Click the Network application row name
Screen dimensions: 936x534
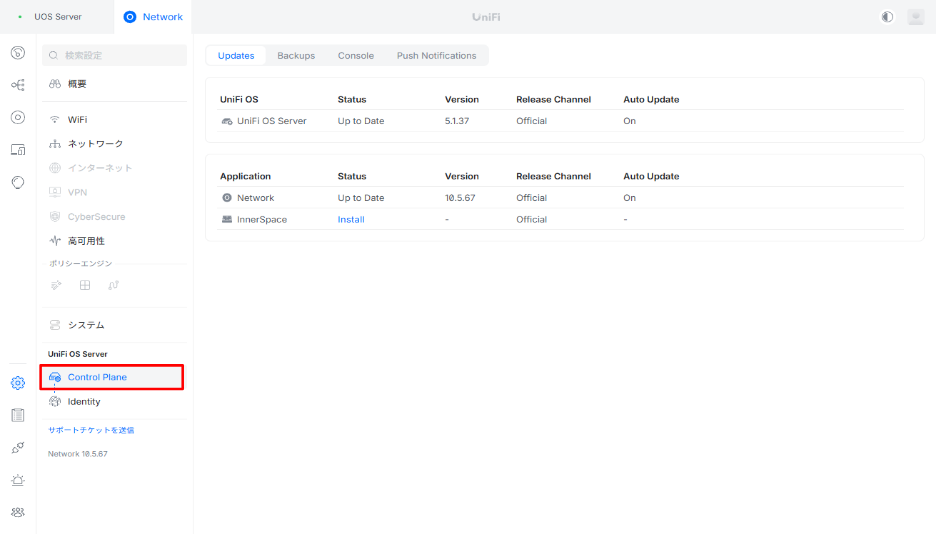[x=255, y=197]
